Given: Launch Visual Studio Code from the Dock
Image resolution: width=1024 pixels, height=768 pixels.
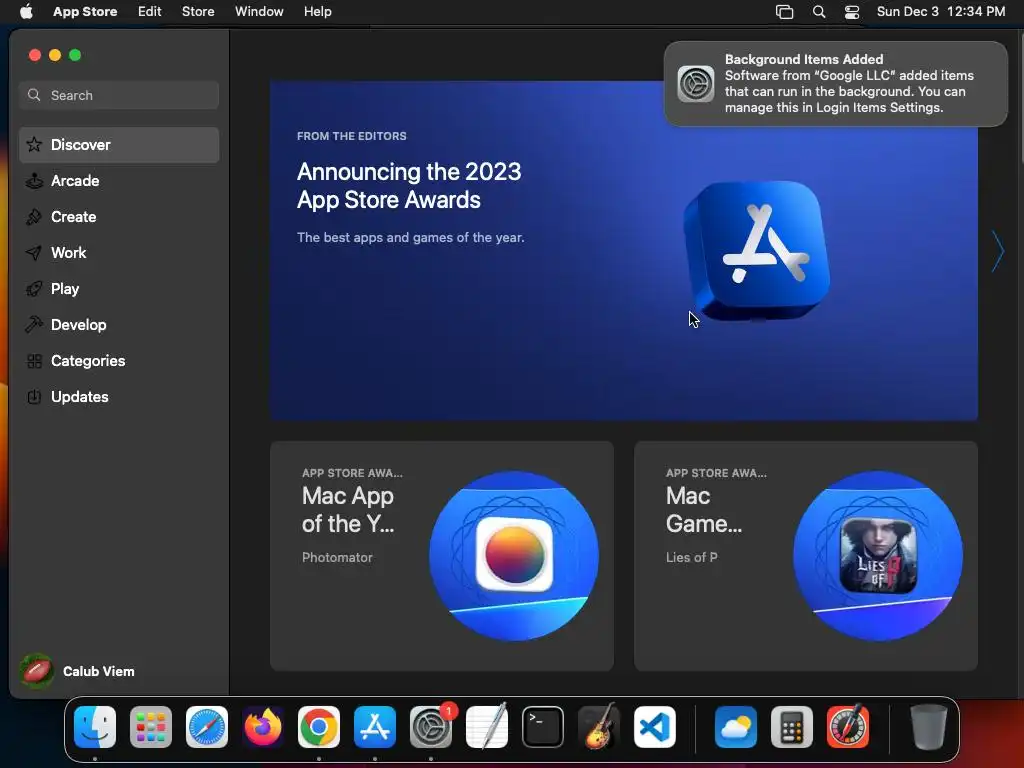Looking at the screenshot, I should (x=655, y=727).
